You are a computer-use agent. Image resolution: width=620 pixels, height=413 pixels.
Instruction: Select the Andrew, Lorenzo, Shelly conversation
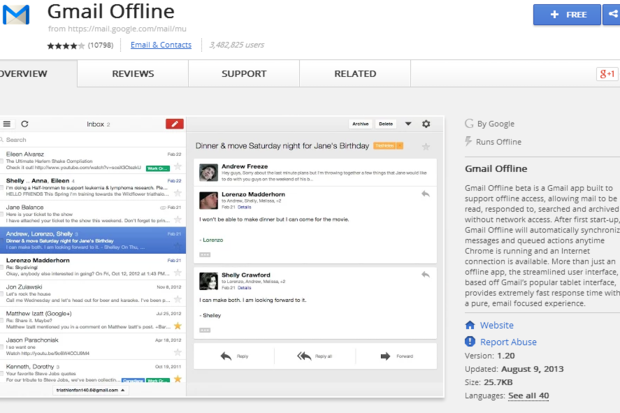tap(93, 240)
